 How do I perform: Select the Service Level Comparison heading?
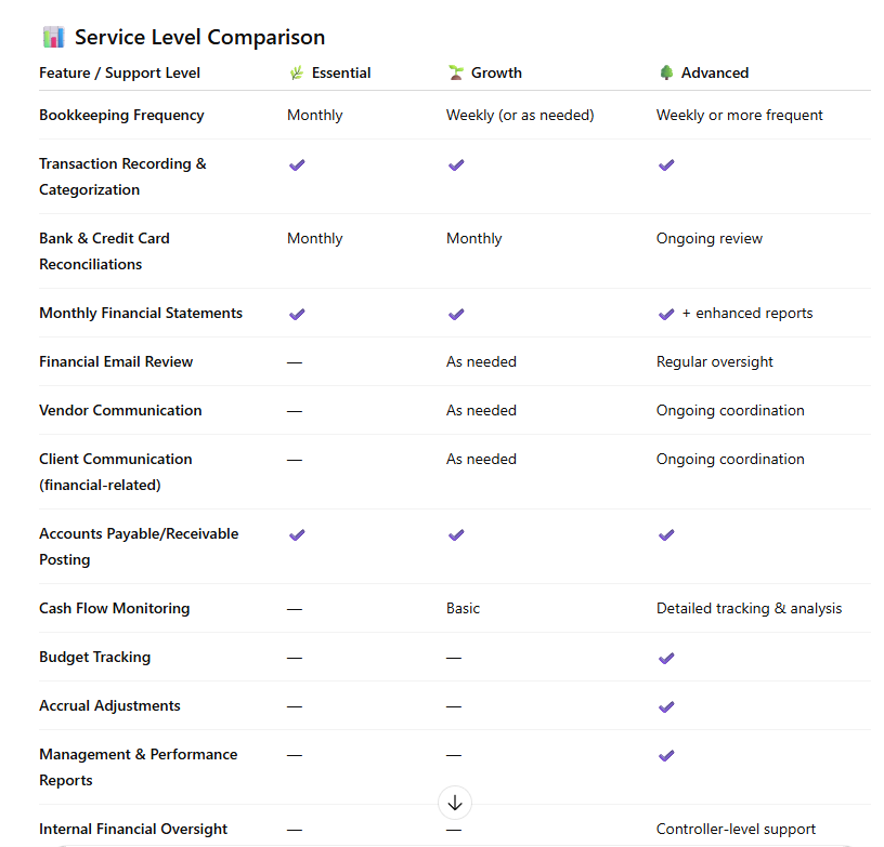200,37
